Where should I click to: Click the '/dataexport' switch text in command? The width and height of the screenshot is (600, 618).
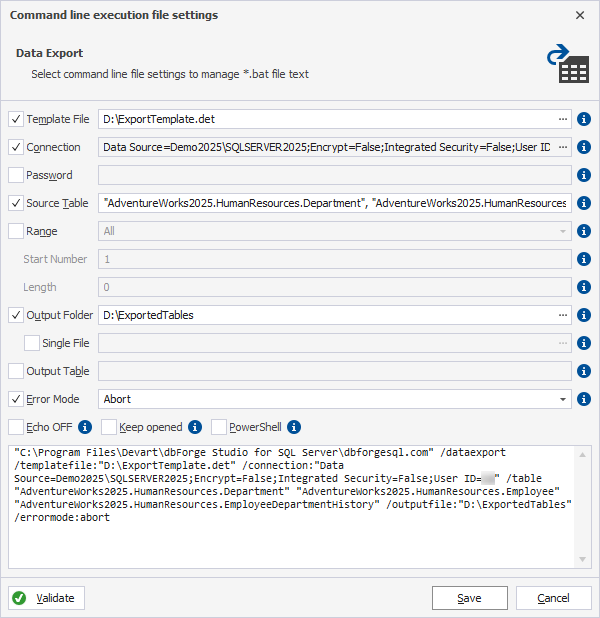click(473, 452)
